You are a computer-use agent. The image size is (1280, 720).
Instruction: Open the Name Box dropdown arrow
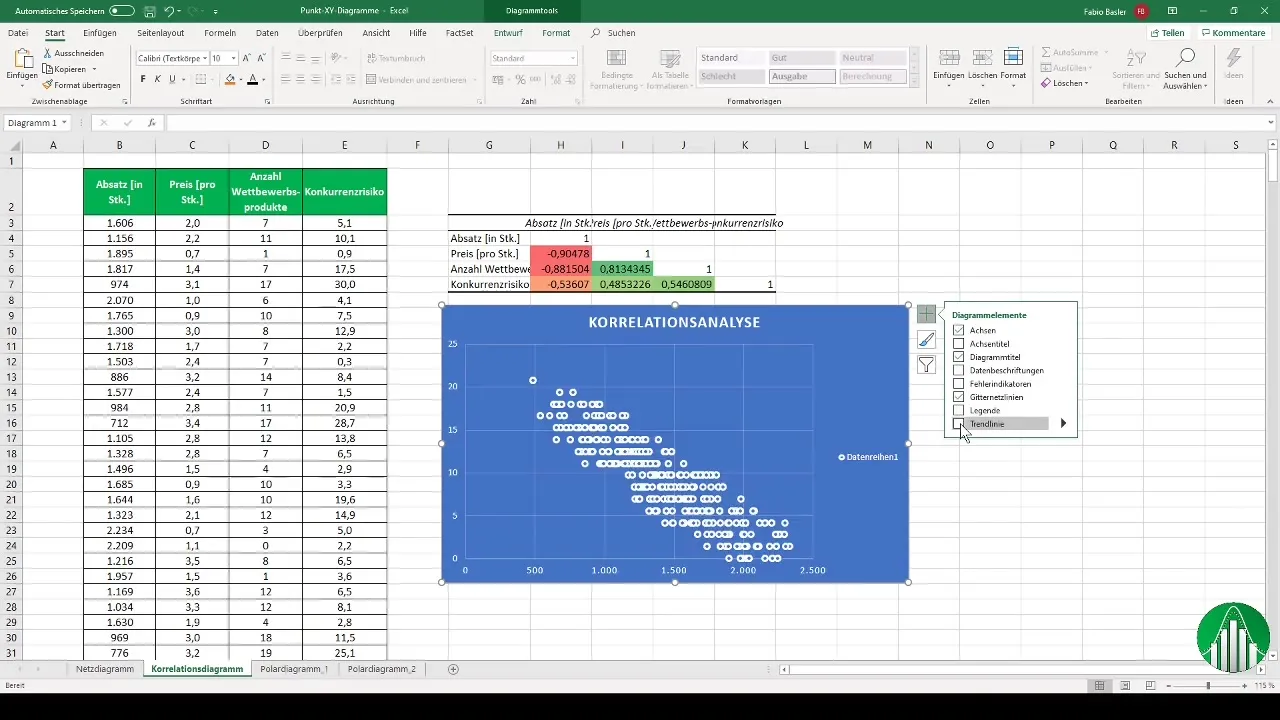tap(64, 123)
